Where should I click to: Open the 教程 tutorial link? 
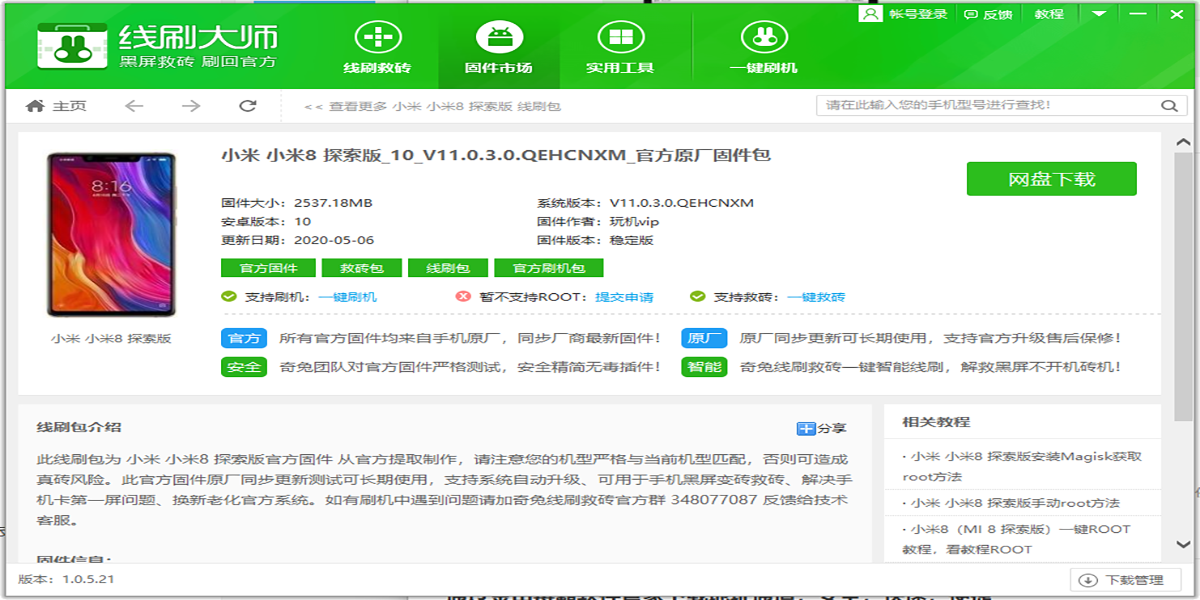pyautogui.click(x=1049, y=14)
